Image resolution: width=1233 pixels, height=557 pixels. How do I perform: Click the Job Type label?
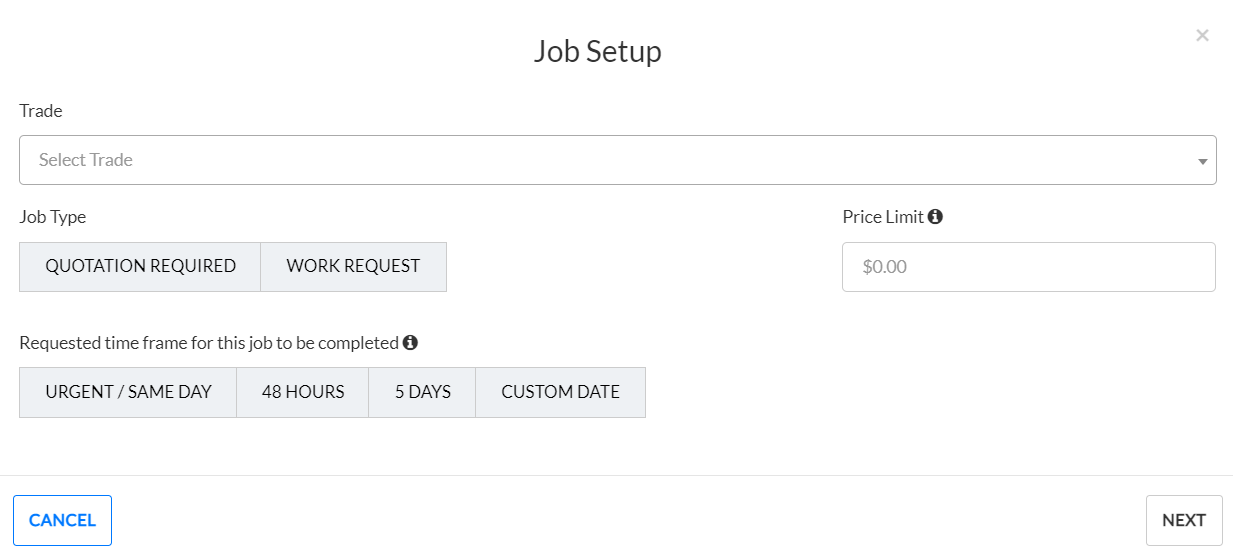pyautogui.click(x=53, y=216)
